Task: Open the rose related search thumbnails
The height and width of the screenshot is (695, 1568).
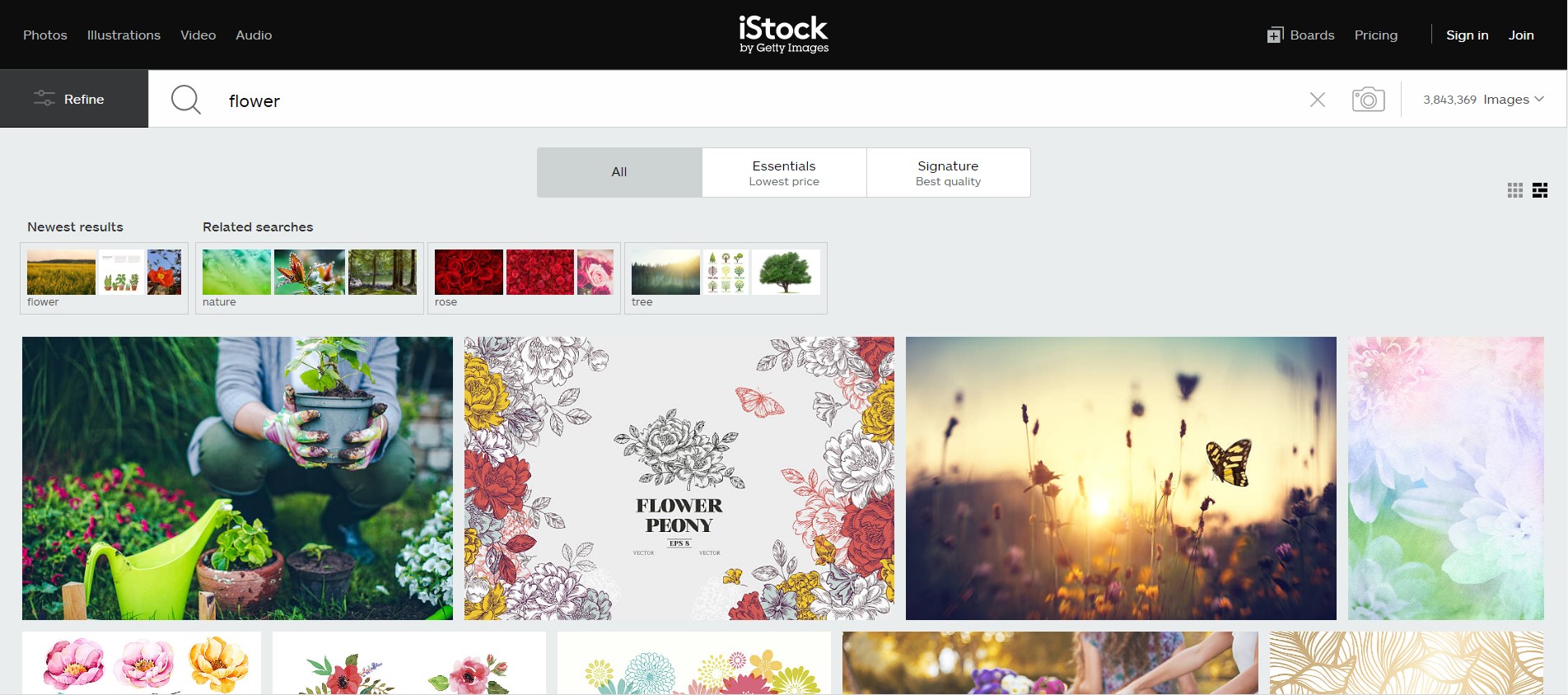Action: click(x=525, y=278)
